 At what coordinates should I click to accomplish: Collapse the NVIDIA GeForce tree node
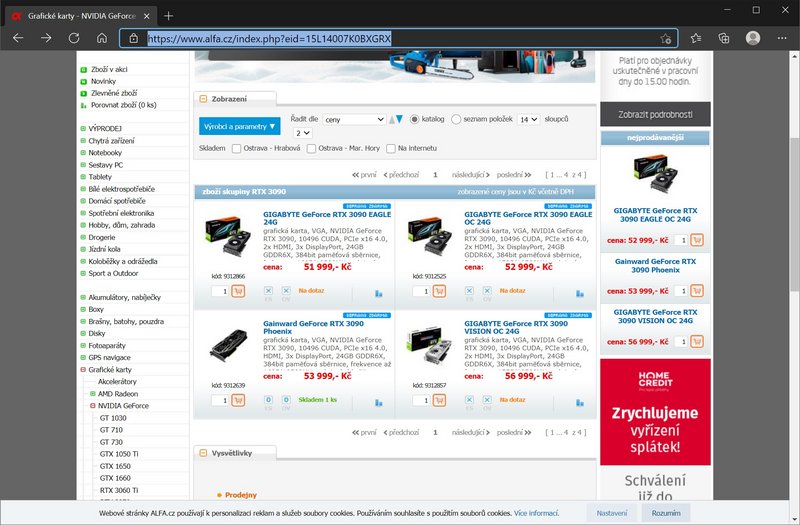tap(93, 406)
